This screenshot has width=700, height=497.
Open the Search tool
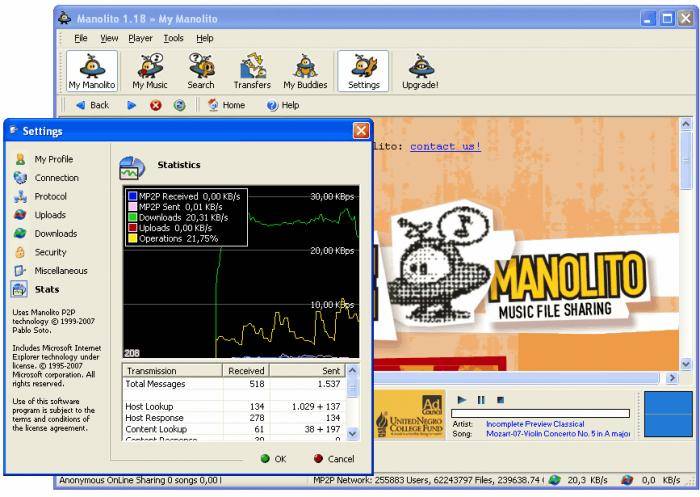(x=200, y=71)
